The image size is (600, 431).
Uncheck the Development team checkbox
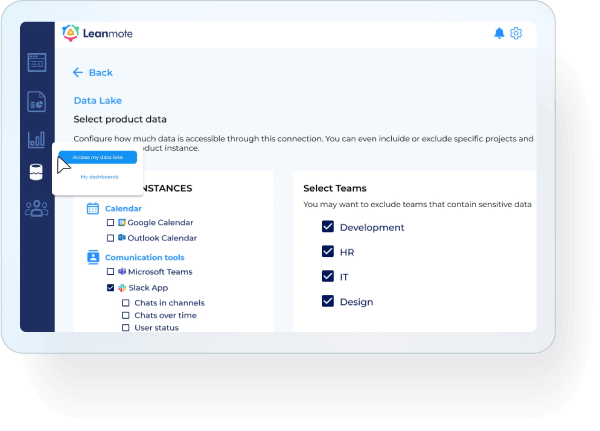(x=328, y=227)
